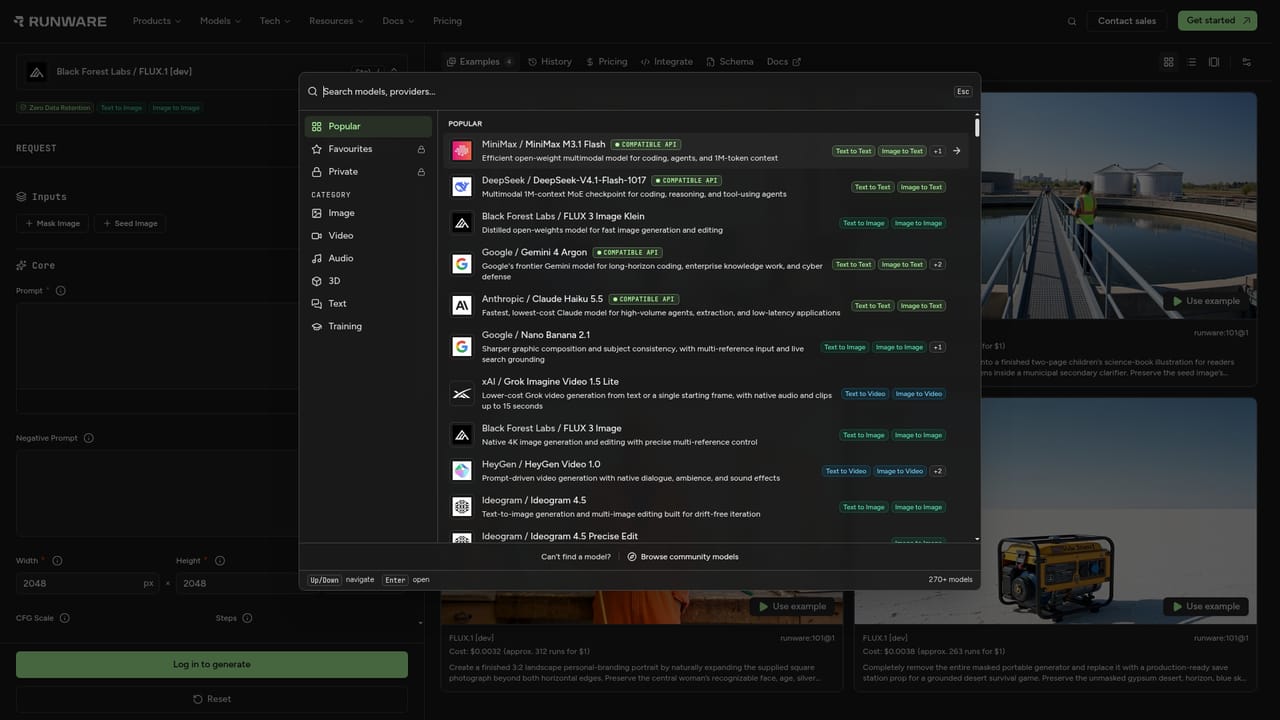
Task: Expand the Resources menu
Action: [336, 21]
